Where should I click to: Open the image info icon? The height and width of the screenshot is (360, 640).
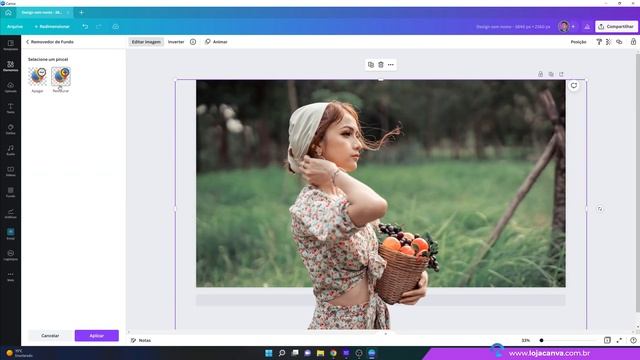pos(193,42)
